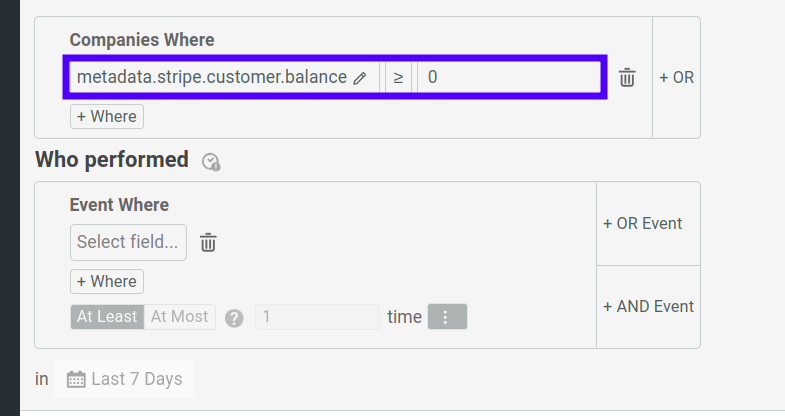Image resolution: width=785 pixels, height=416 pixels.
Task: Open the Last 7 Days date range picker
Action: [x=124, y=379]
